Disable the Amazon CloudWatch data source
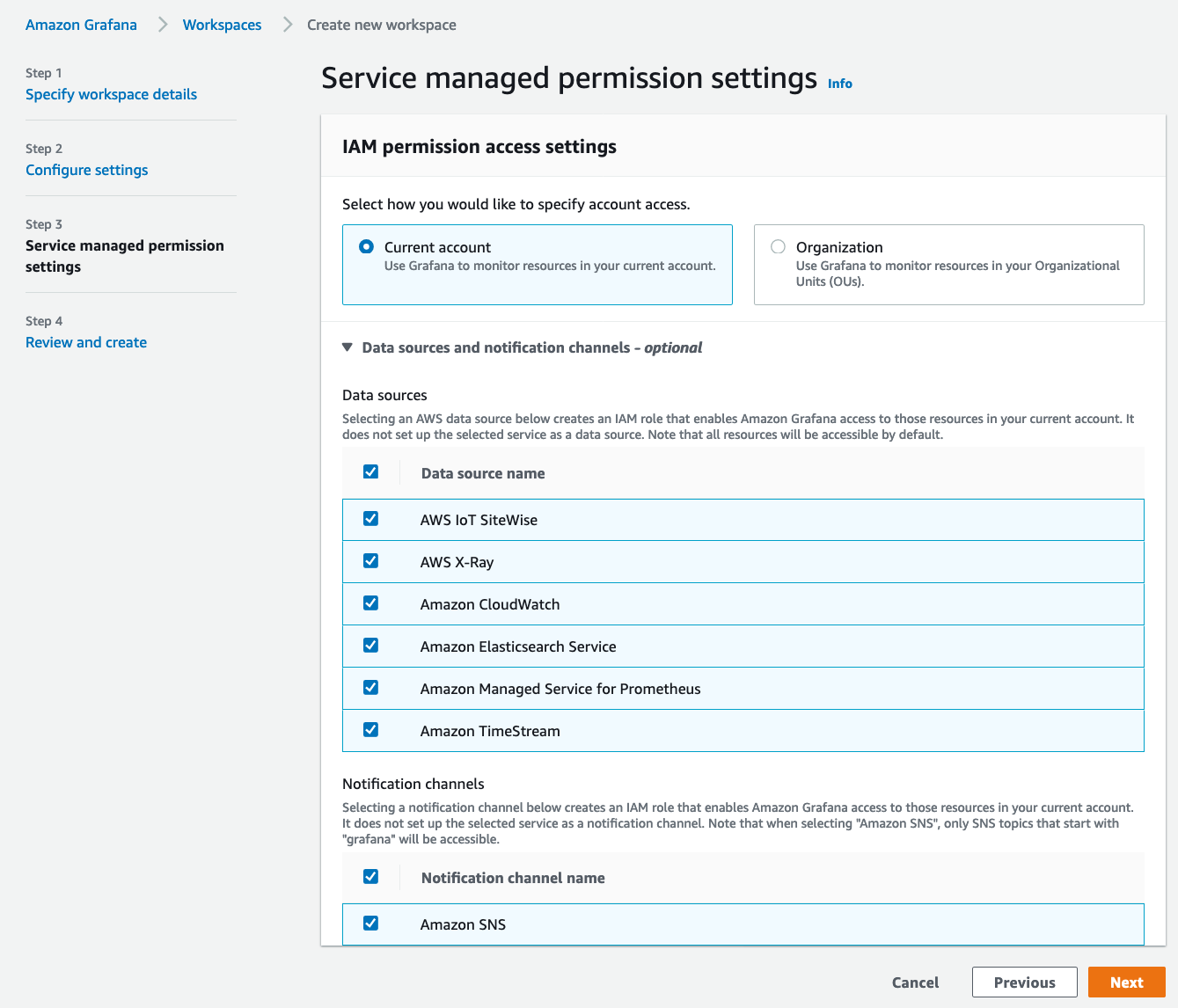The height and width of the screenshot is (1008, 1178). 370,603
